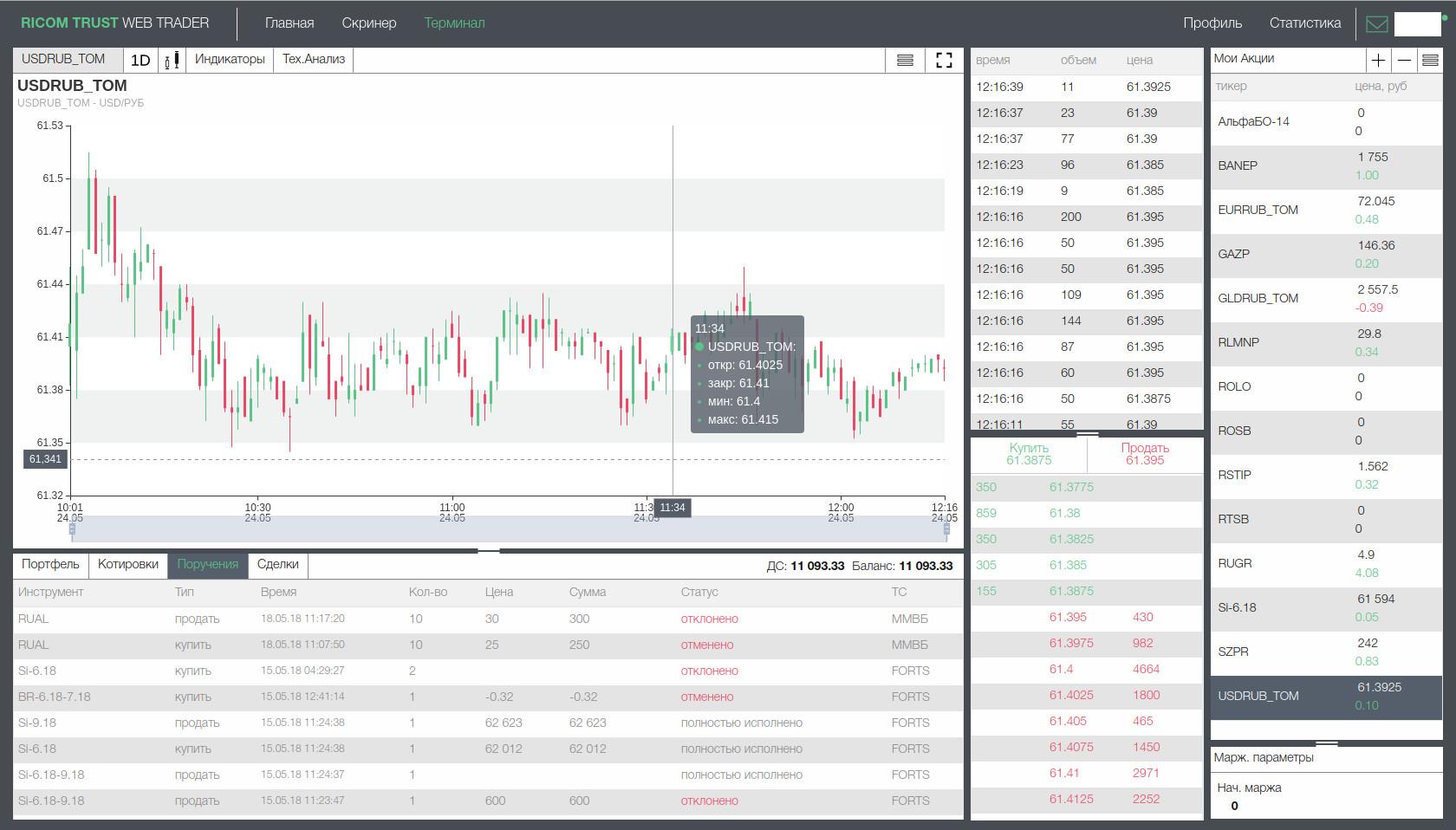The image size is (1456, 830).
Task: Select Купить 61.3875 side
Action: 1028,454
